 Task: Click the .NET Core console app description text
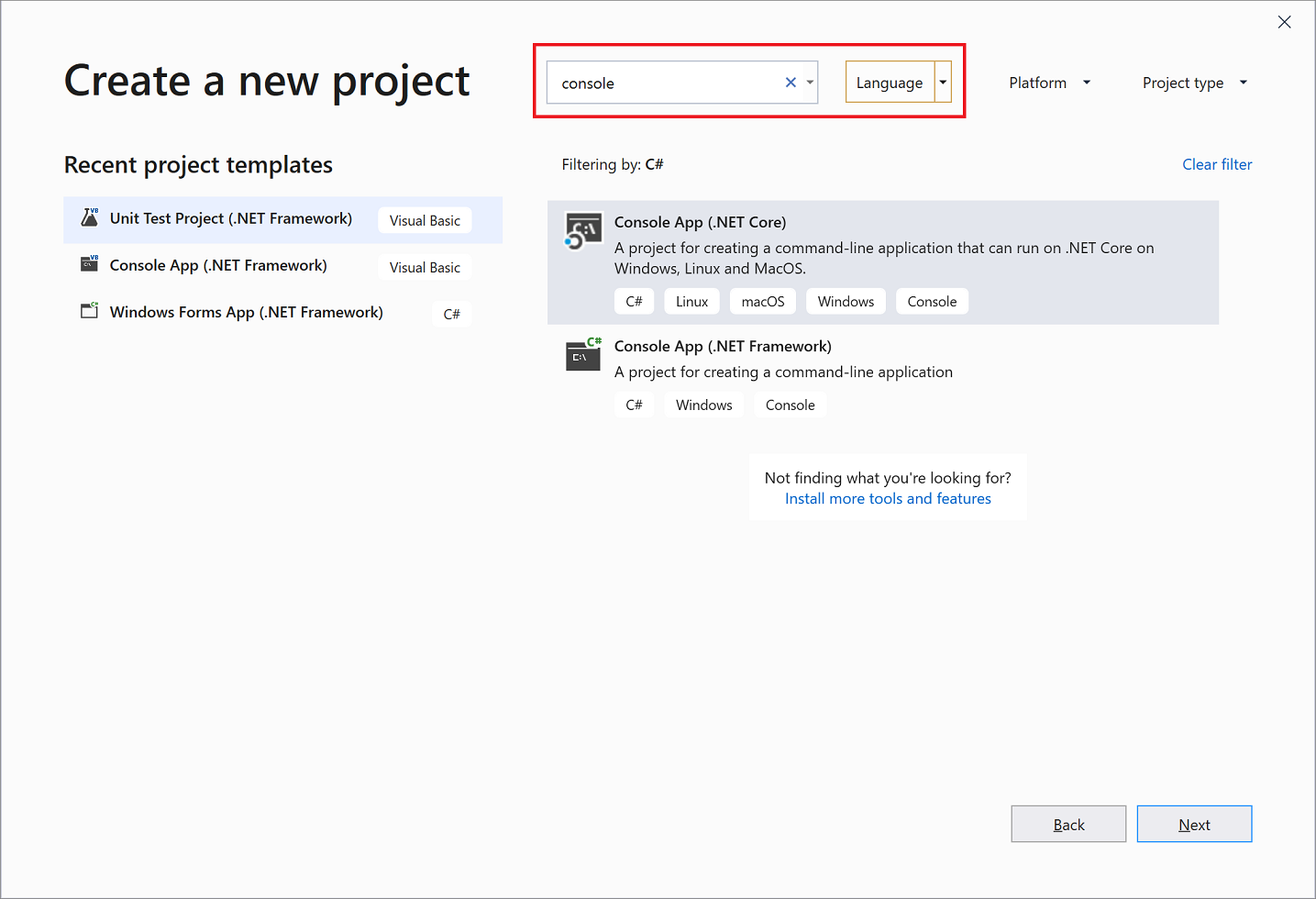coord(884,258)
